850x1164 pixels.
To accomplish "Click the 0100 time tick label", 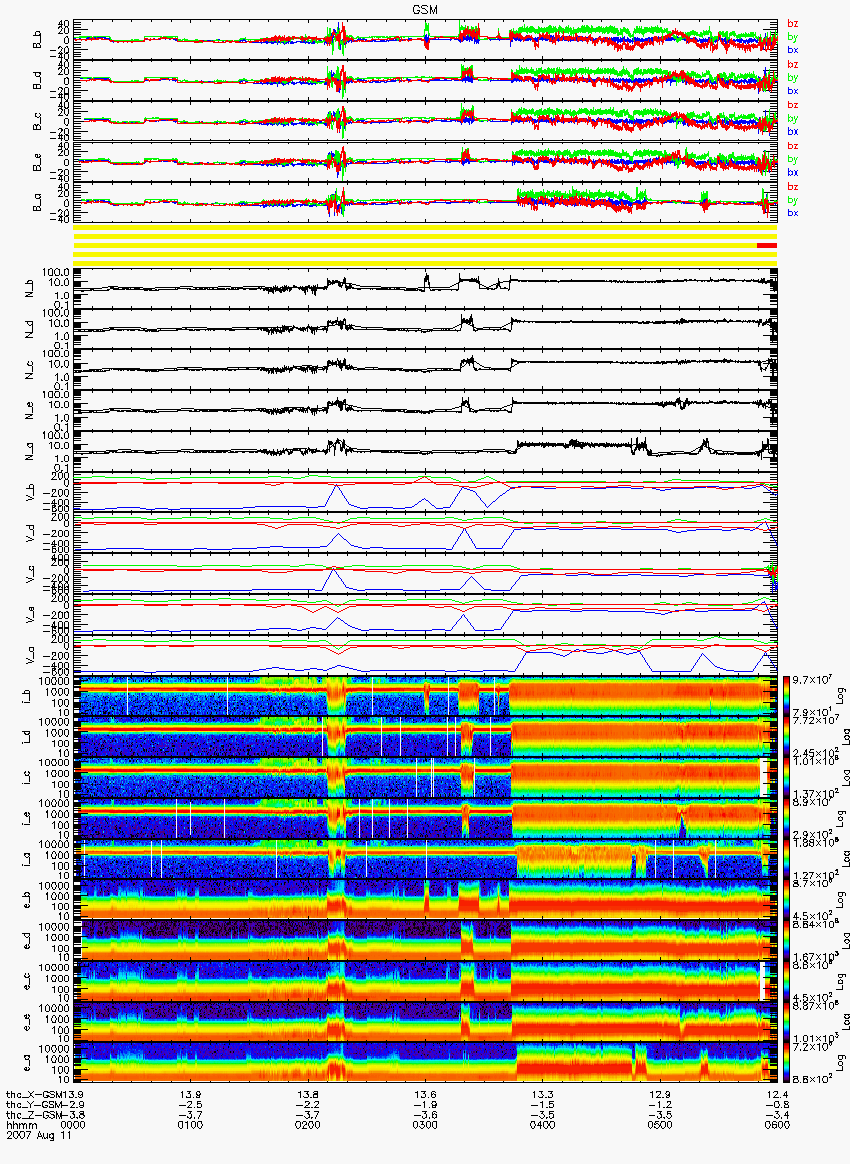I will pos(191,1125).
